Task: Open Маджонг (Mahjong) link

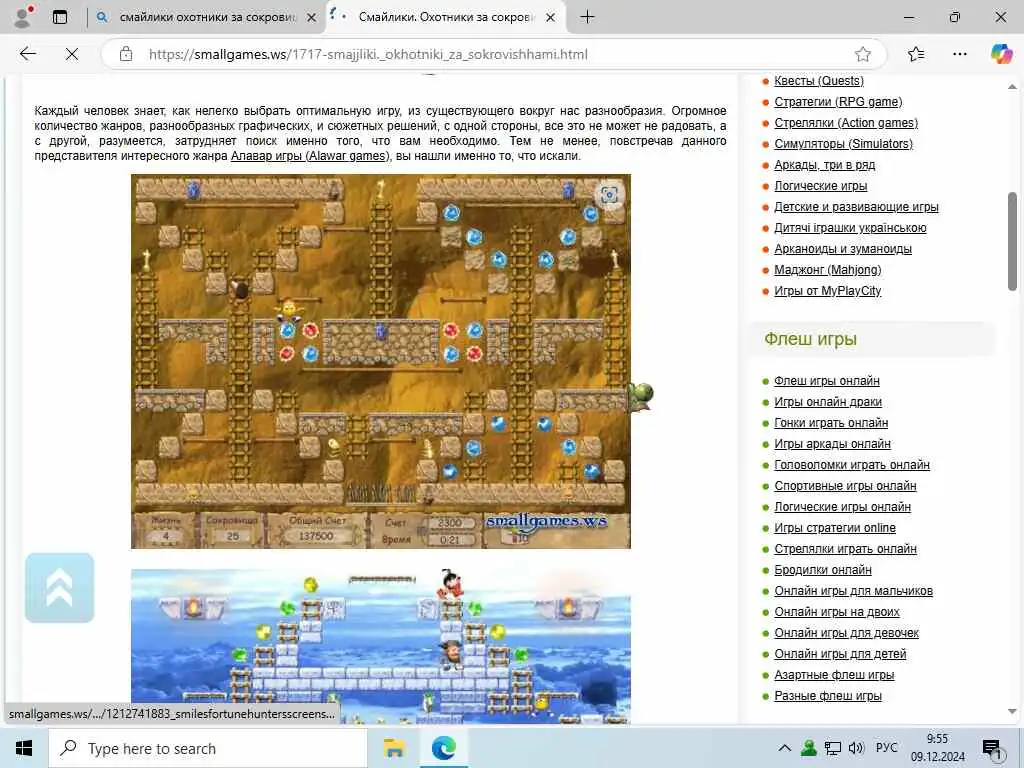Action: point(827,270)
